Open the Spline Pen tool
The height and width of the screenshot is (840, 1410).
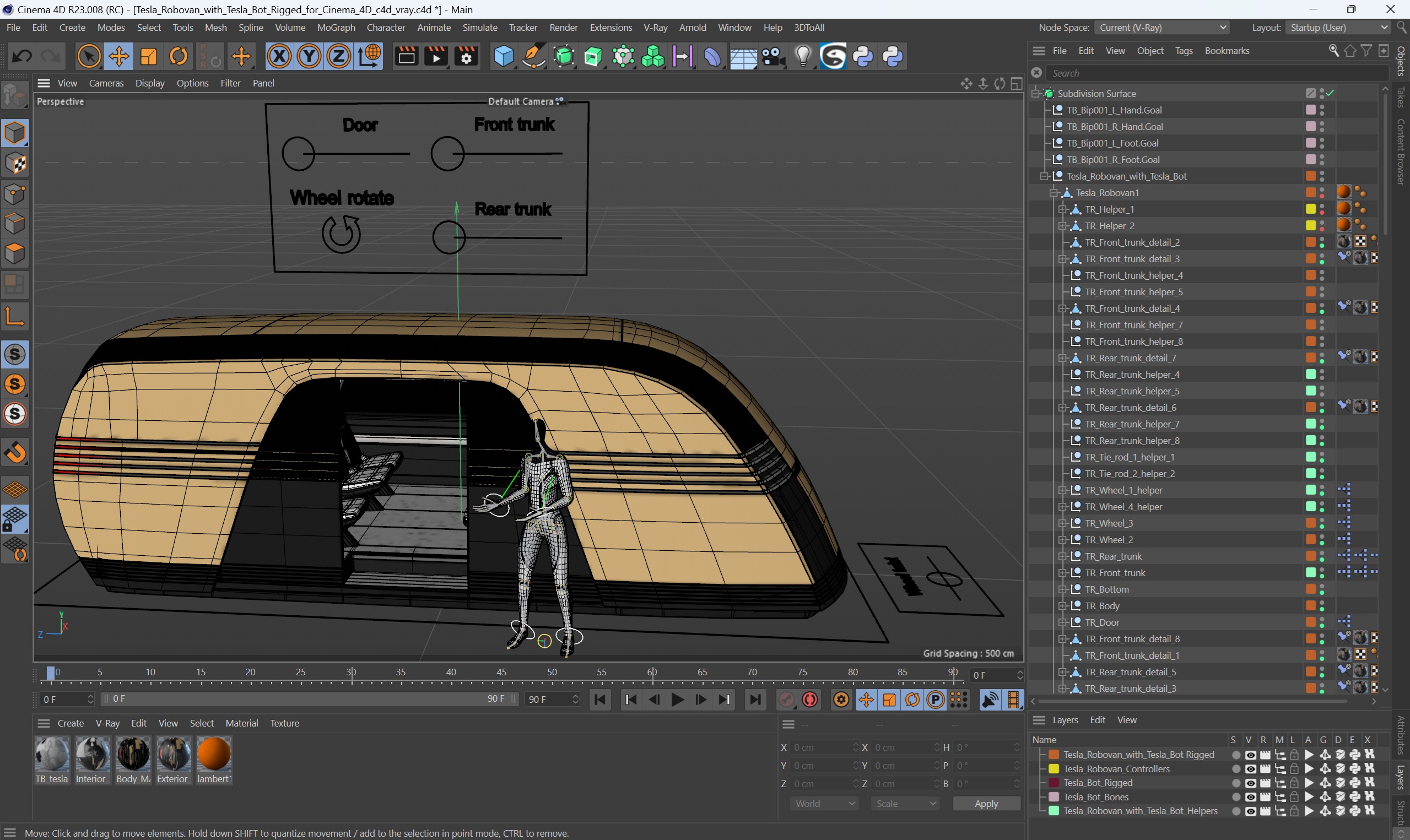(x=533, y=56)
